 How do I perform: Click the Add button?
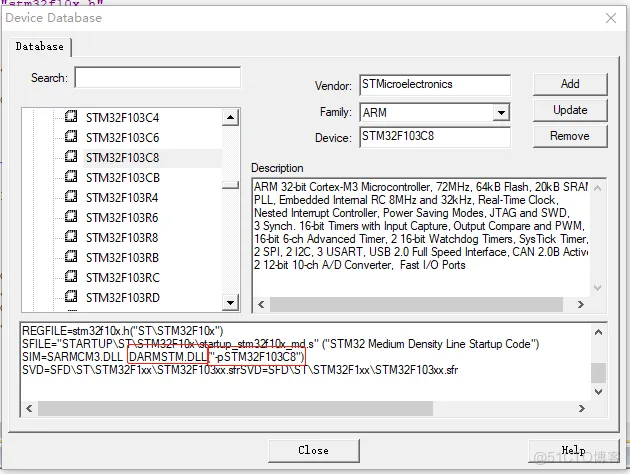pos(570,84)
